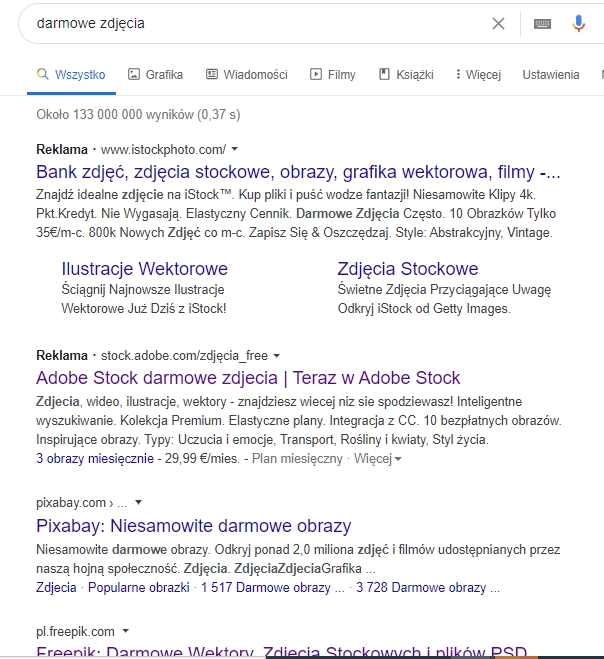The height and width of the screenshot is (659, 604).
Task: Open 'Pixabay: Niesamowite darmowe obrazy' result
Action: [x=193, y=526]
